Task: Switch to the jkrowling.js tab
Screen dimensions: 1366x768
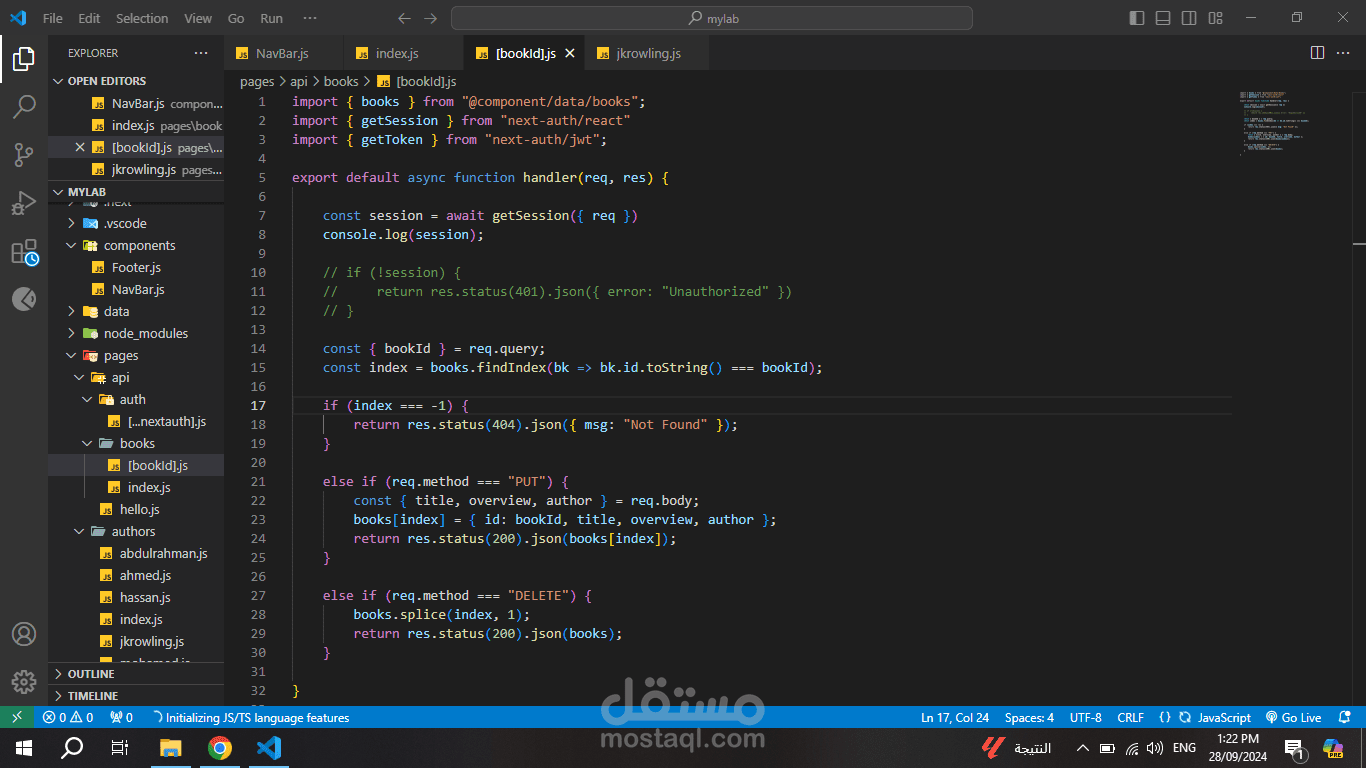Action: click(648, 53)
